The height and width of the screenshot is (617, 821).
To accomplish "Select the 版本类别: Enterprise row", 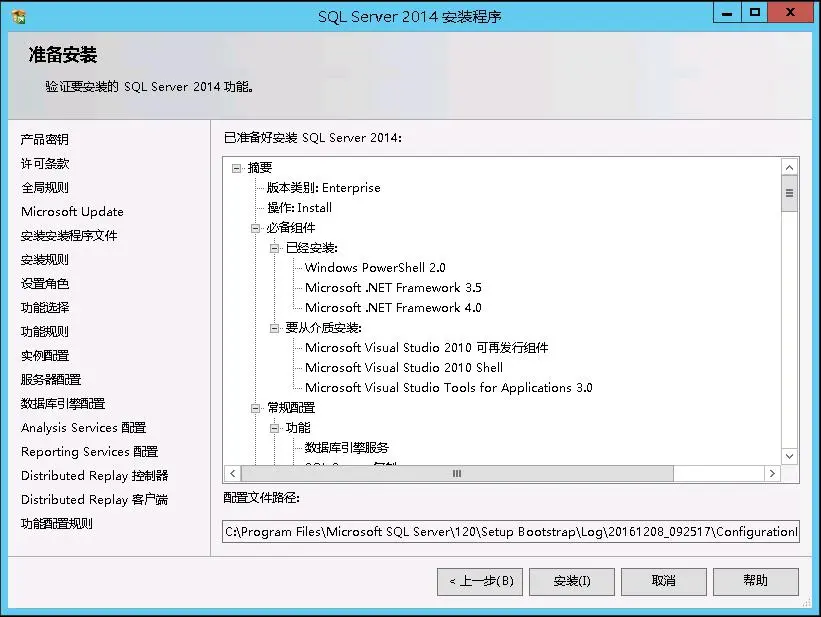I will pos(324,188).
